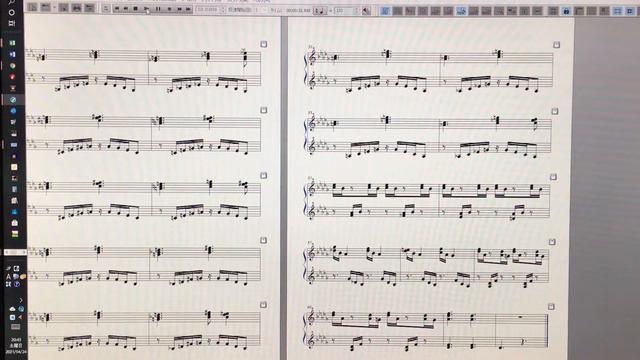Open Chrome from the Windows taskbar
This screenshot has height=360, width=640.
pyautogui.click(x=13, y=66)
